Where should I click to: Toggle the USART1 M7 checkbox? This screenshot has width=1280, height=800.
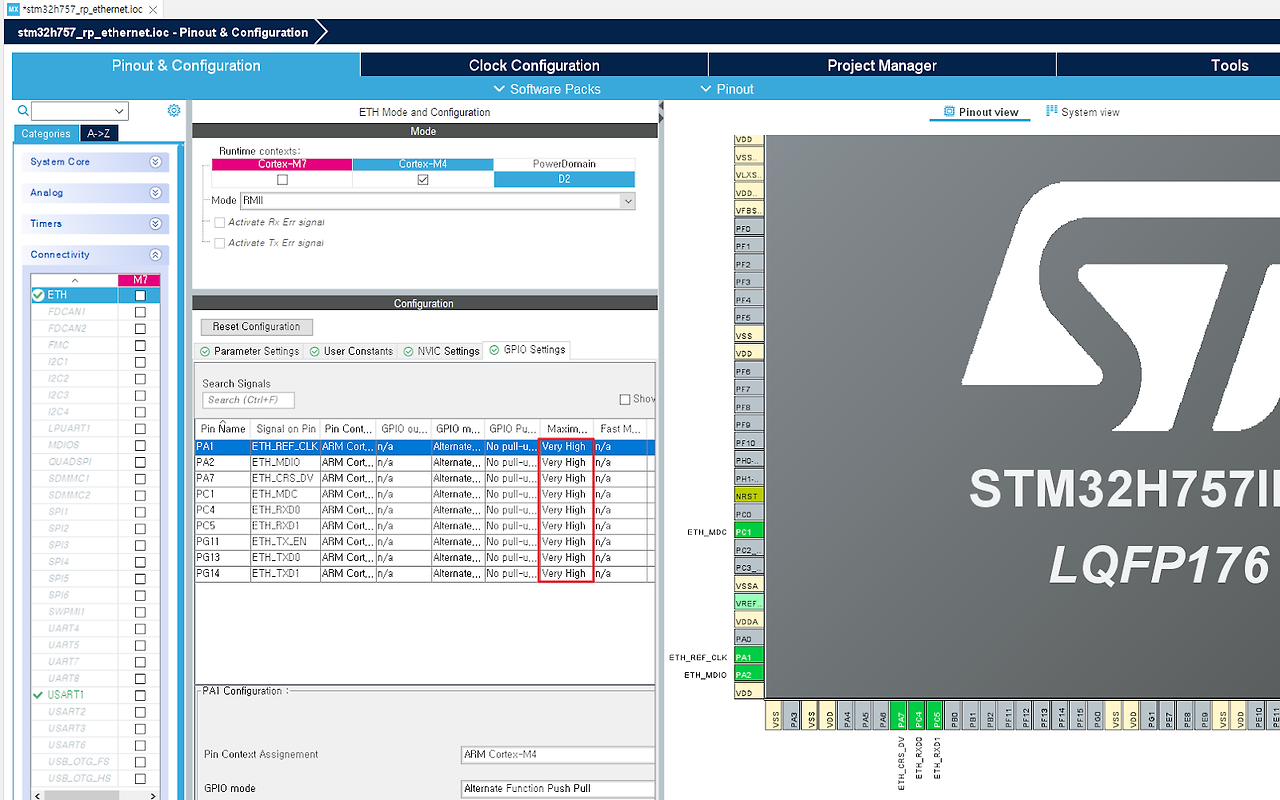tap(140, 695)
